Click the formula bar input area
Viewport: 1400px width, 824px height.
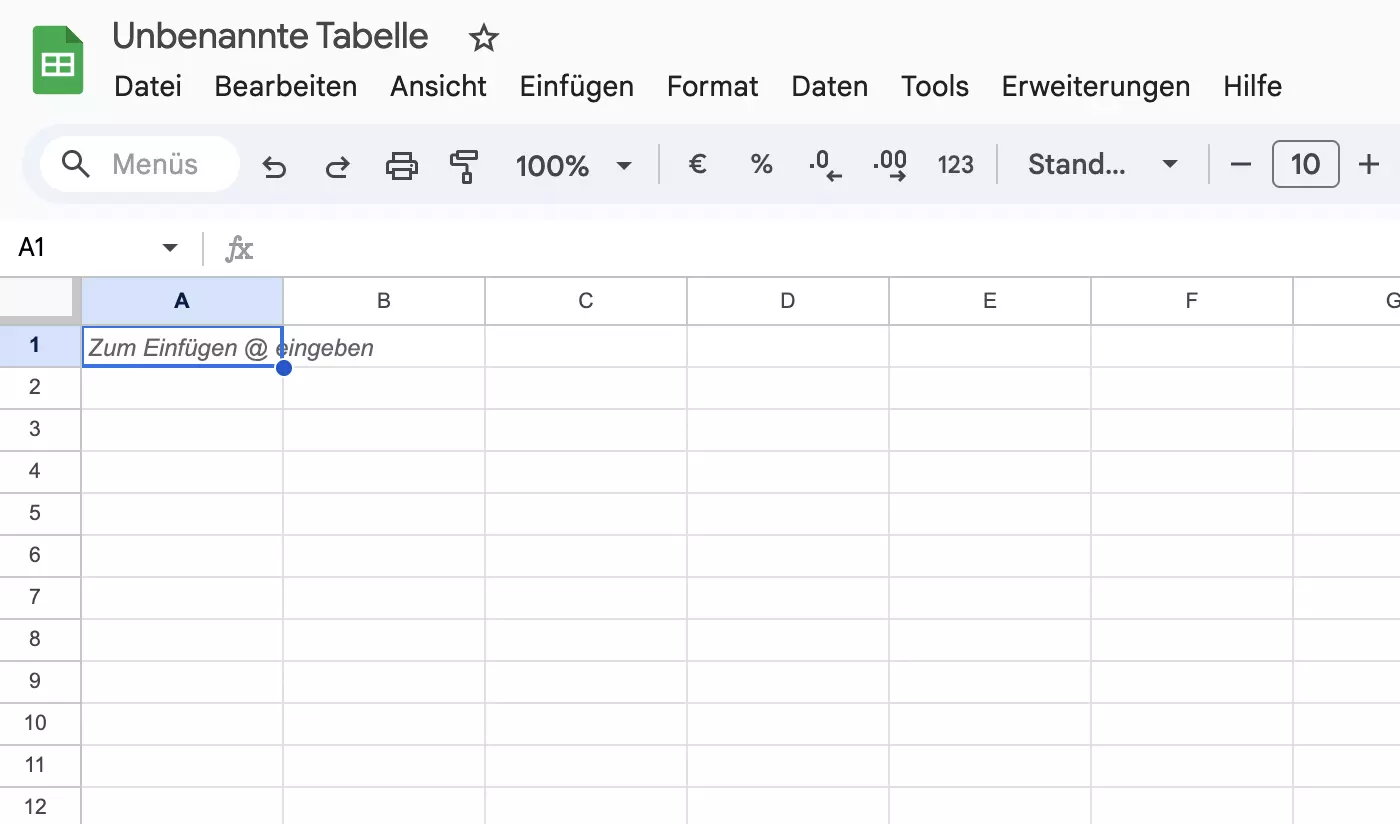pos(830,248)
